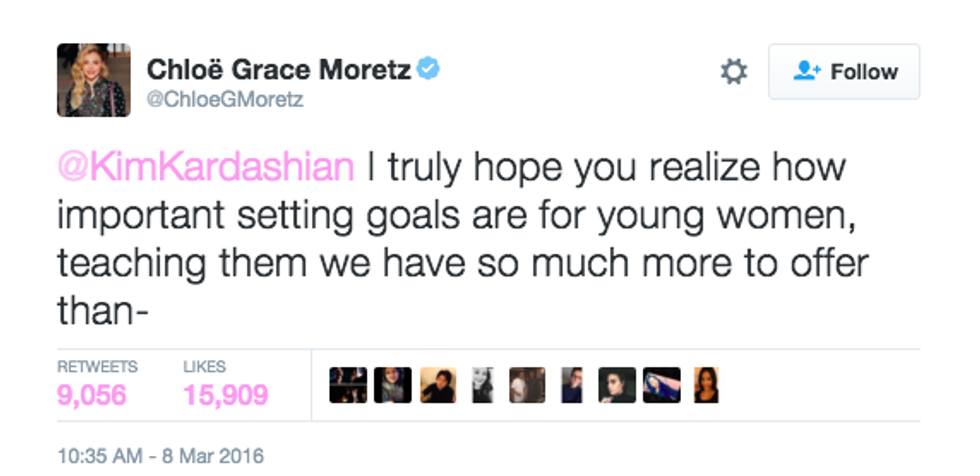Open the 10:35 AM - 8 Mar 2016 timestamp
The image size is (980, 476).
160,456
